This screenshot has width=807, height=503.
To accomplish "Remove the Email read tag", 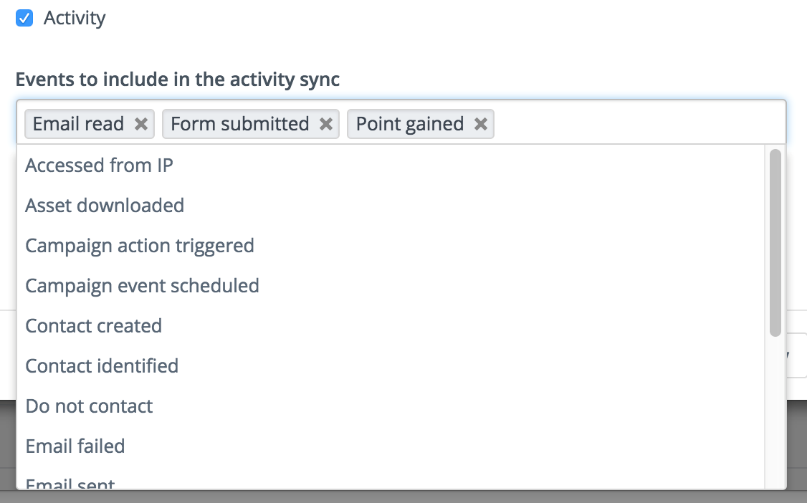I will 141,124.
